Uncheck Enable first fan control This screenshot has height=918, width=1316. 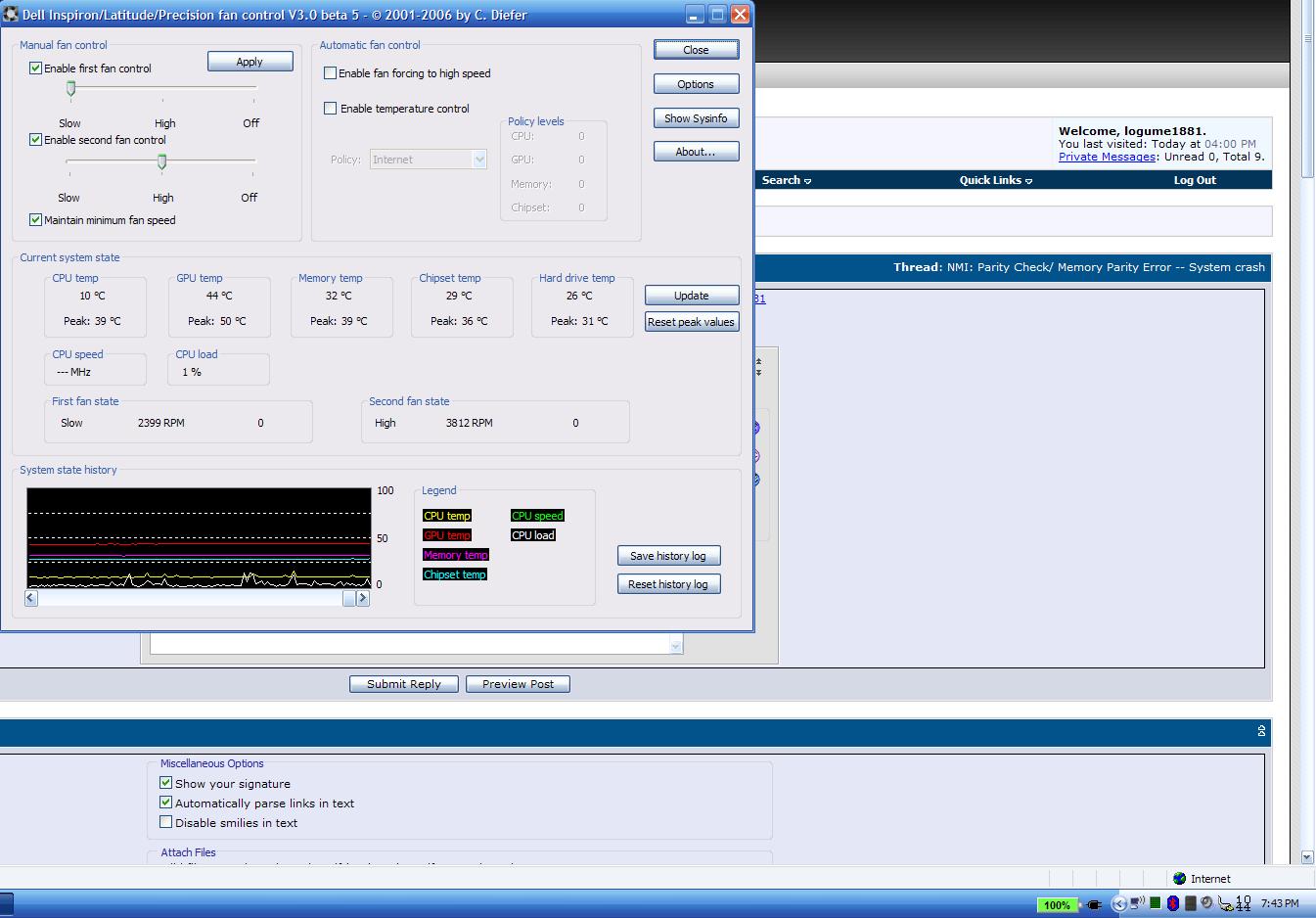click(35, 69)
